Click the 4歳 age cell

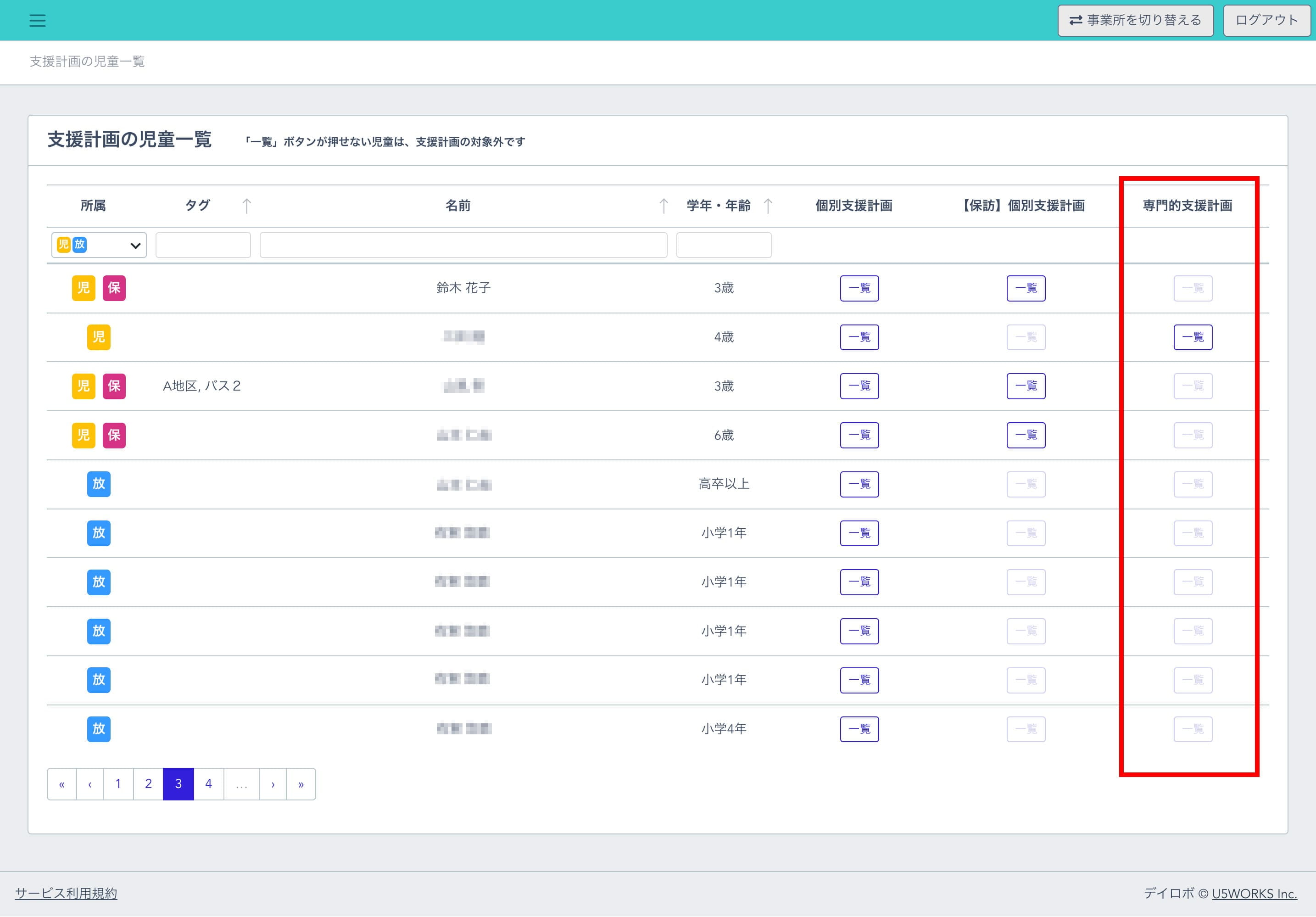coord(723,337)
